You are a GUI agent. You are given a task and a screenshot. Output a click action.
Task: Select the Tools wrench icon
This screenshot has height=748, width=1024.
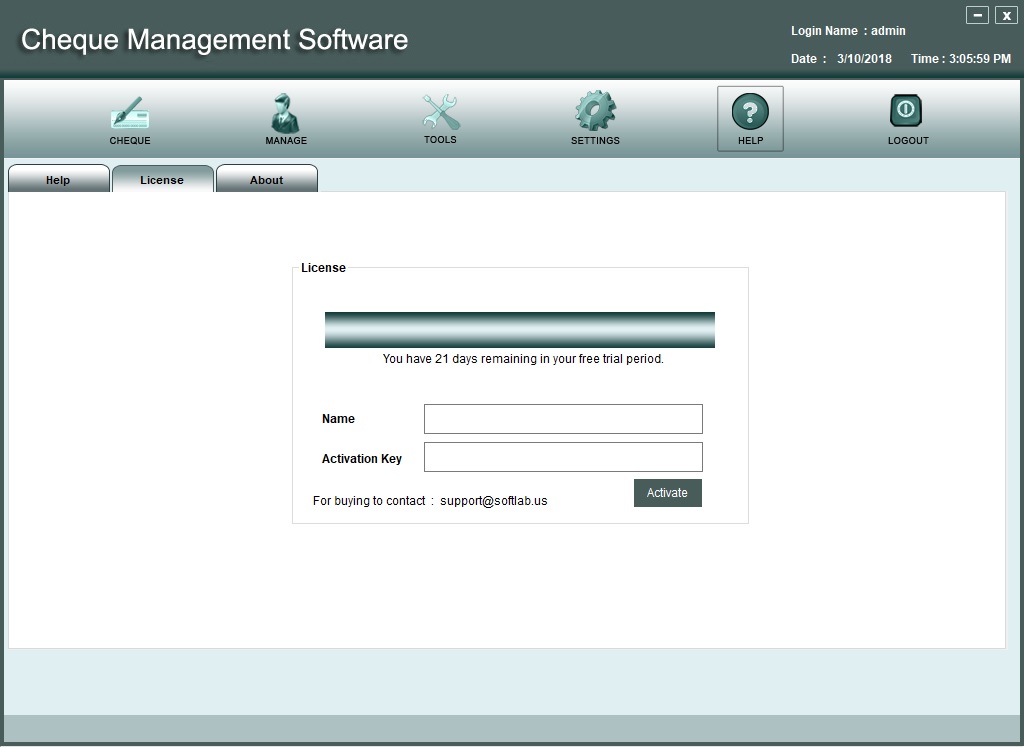pos(440,113)
